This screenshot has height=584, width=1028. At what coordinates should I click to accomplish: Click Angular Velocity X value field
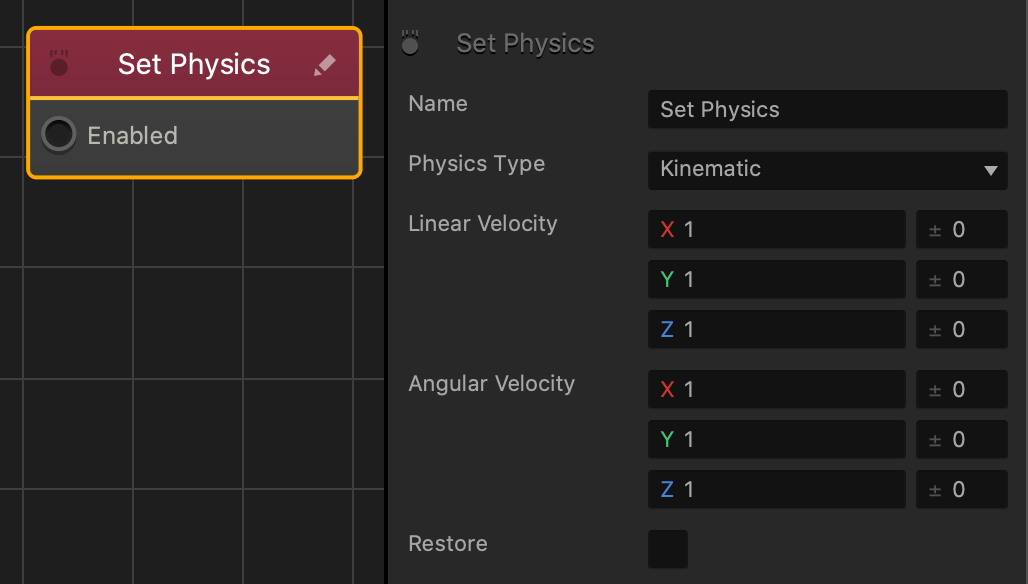(776, 389)
